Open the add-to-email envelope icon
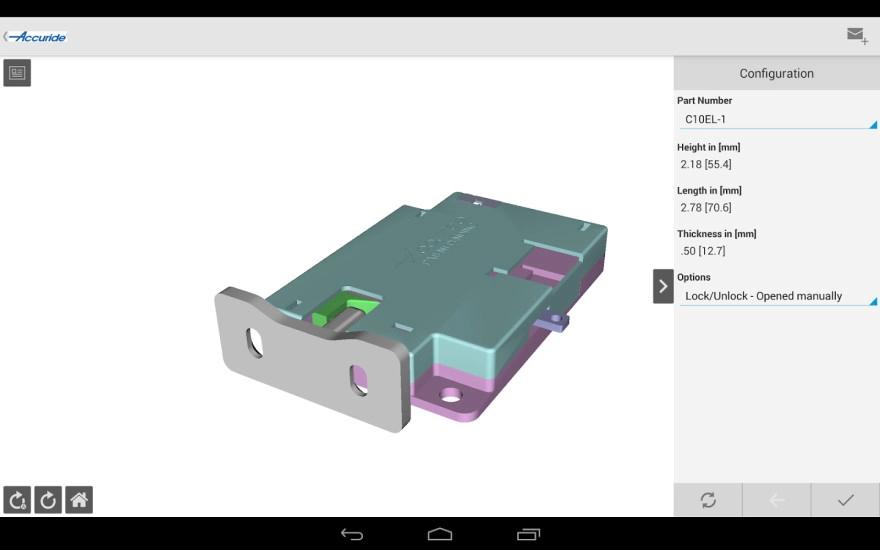 pos(856,36)
